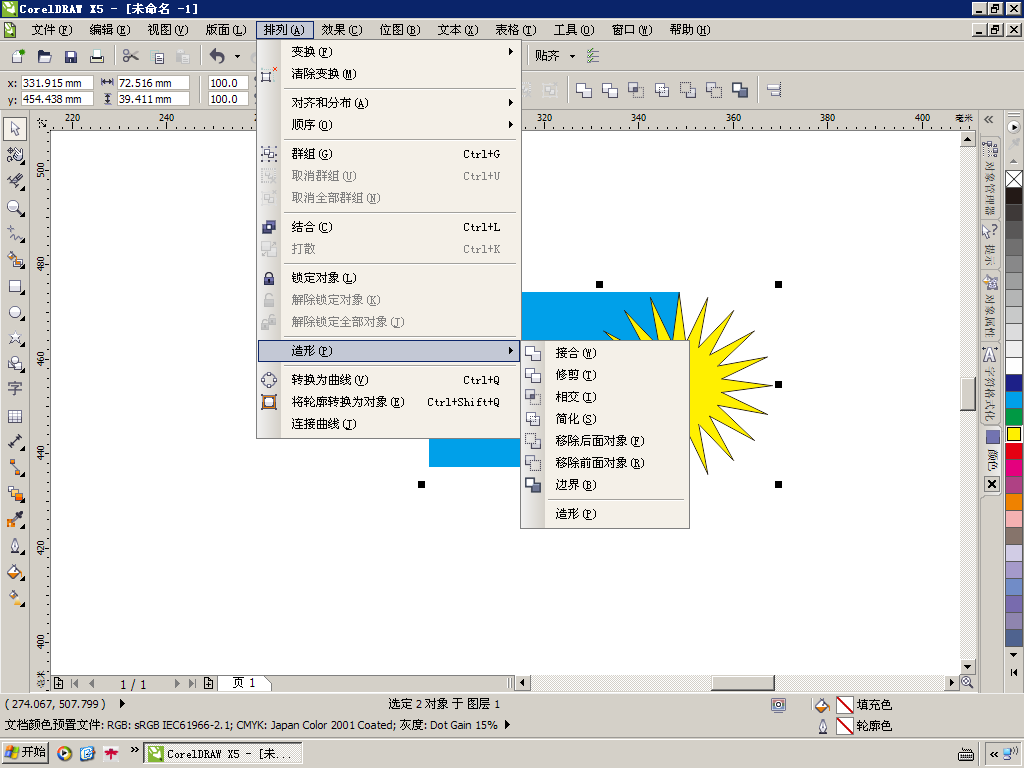
Task: Select the Rectangle tool
Action: pyautogui.click(x=15, y=287)
